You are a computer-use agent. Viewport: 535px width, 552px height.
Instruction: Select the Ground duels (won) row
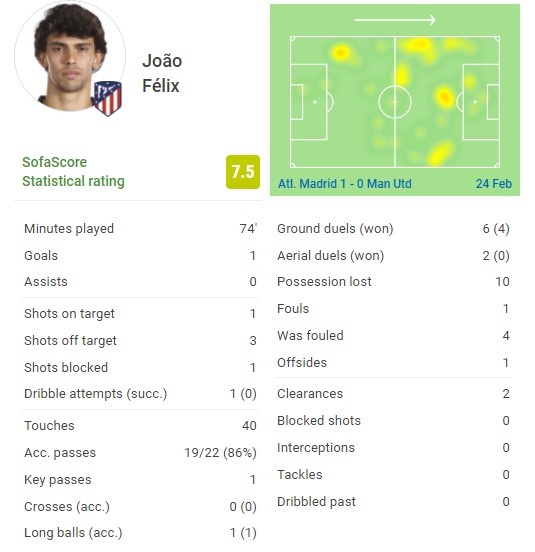click(393, 228)
